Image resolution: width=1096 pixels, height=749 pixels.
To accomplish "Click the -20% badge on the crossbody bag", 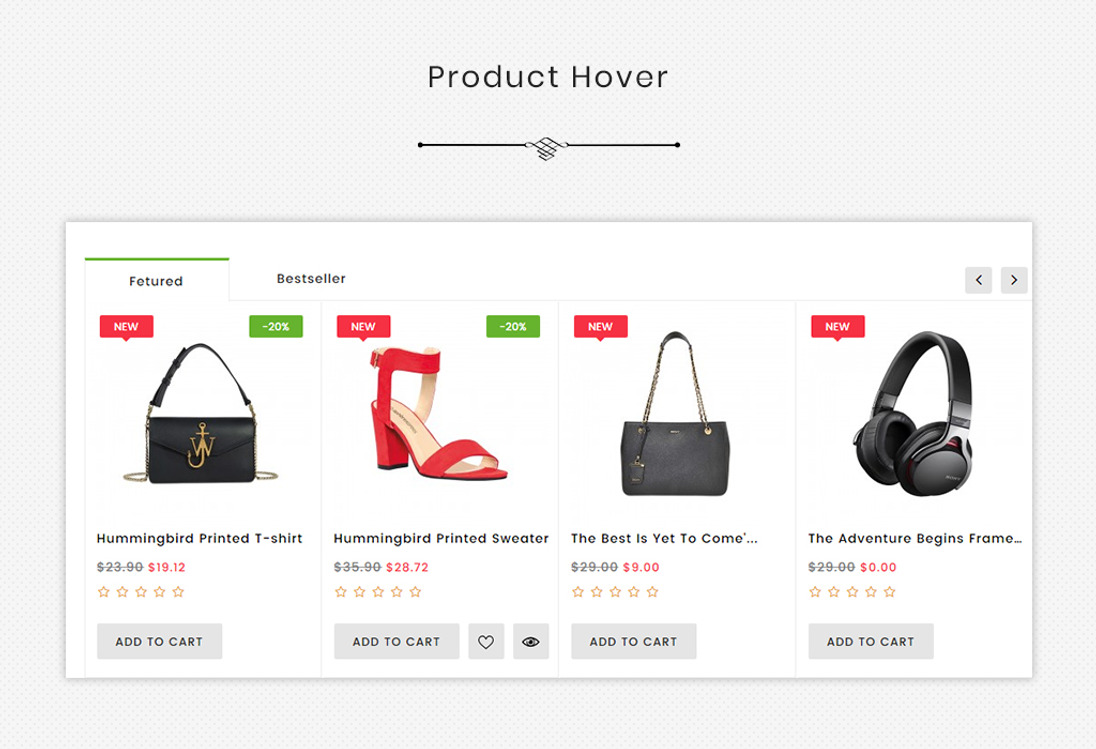I will point(276,326).
